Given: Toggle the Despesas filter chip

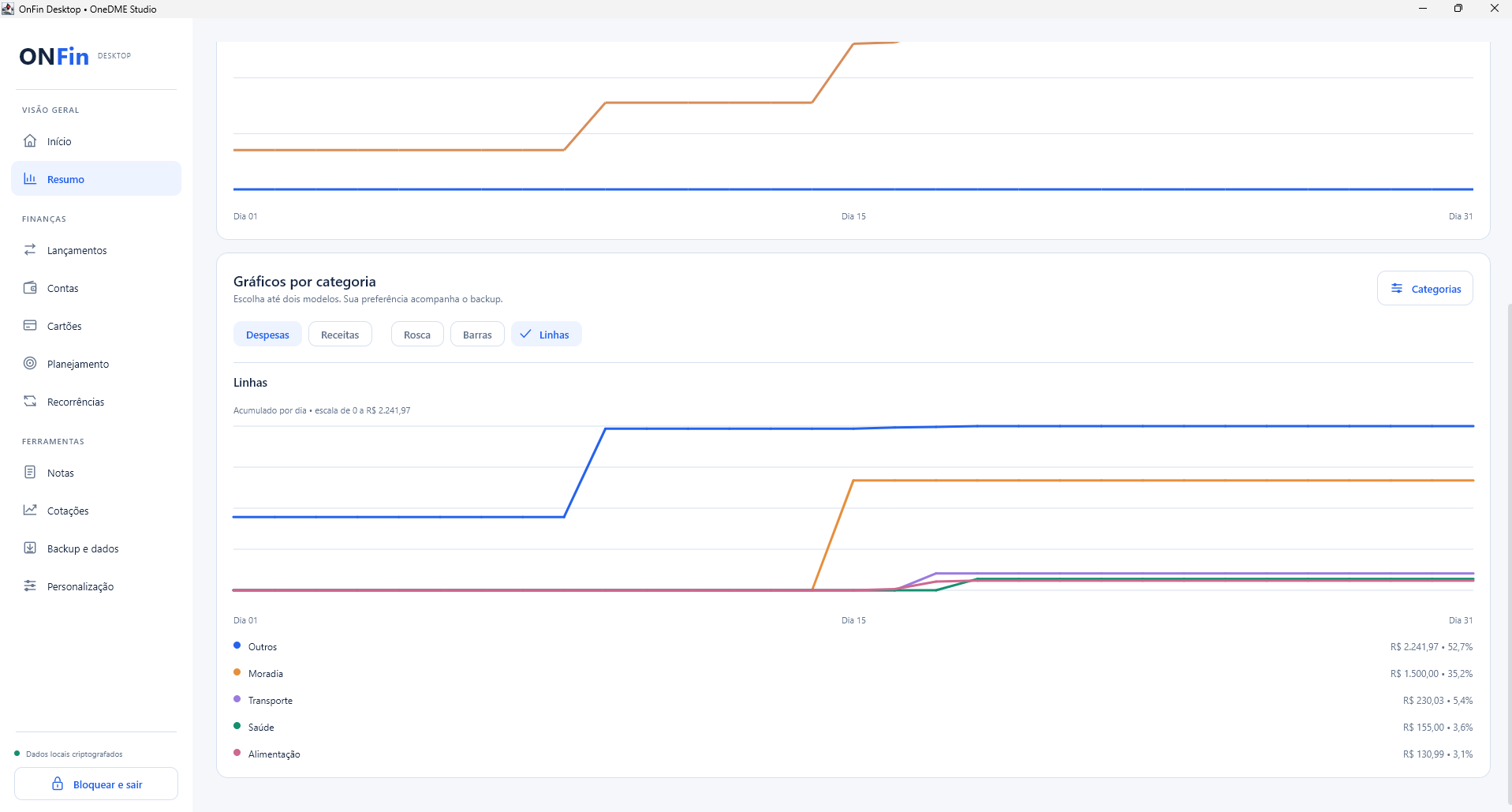Looking at the screenshot, I should [267, 335].
